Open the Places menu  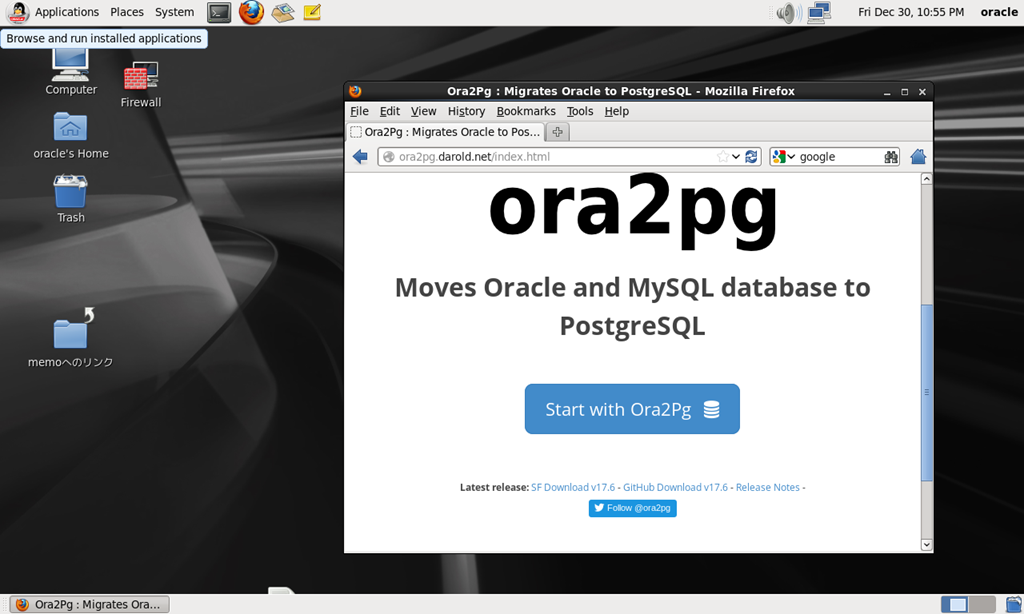point(127,12)
